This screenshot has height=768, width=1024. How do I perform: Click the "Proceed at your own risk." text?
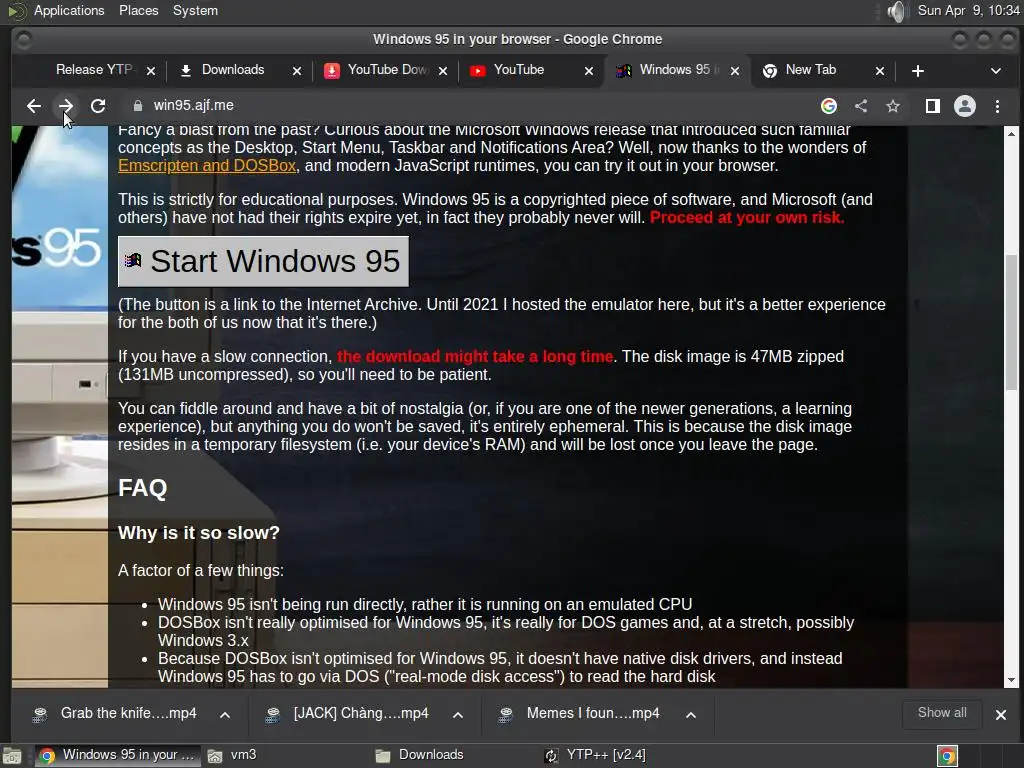pyautogui.click(x=746, y=217)
